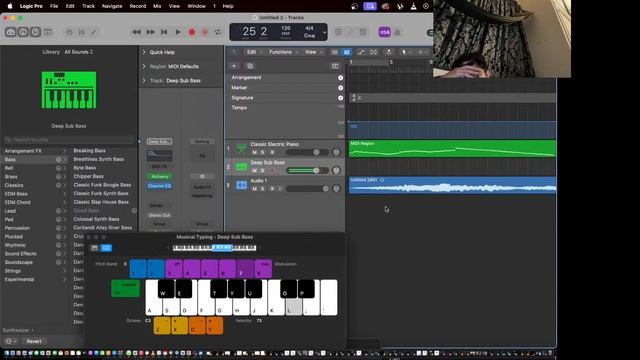Click the Capture Recording button
The image size is (640, 360).
(205, 32)
